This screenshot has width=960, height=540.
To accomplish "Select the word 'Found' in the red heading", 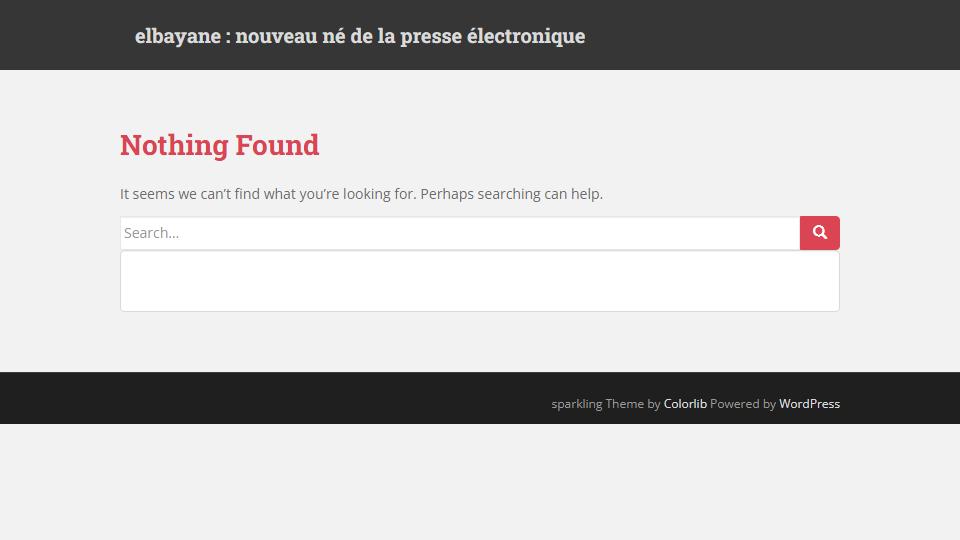I will pyautogui.click(x=277, y=145).
